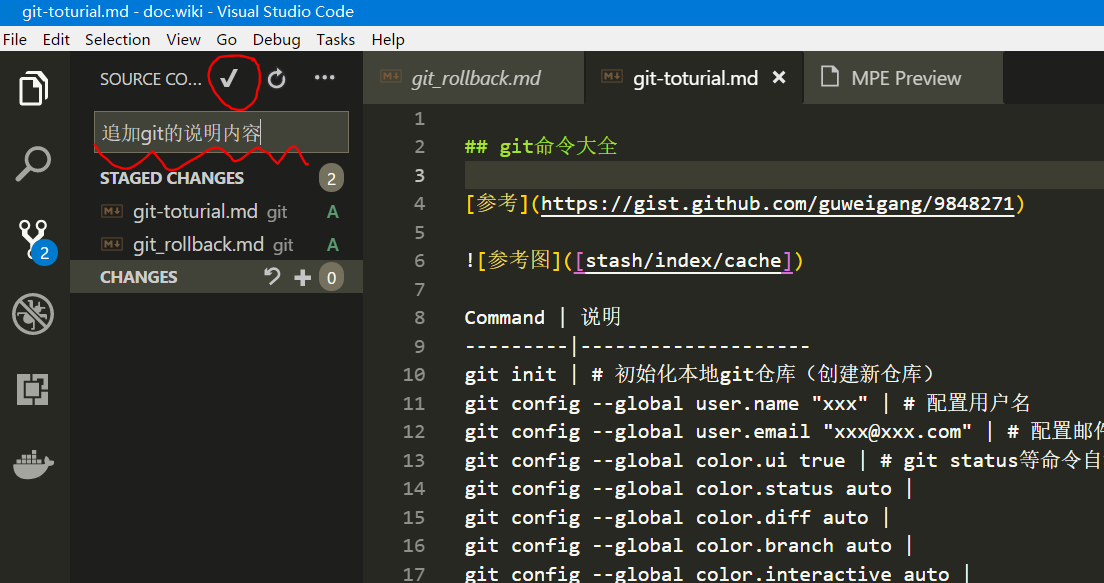Stage all changes with the plus icon

coord(302,276)
